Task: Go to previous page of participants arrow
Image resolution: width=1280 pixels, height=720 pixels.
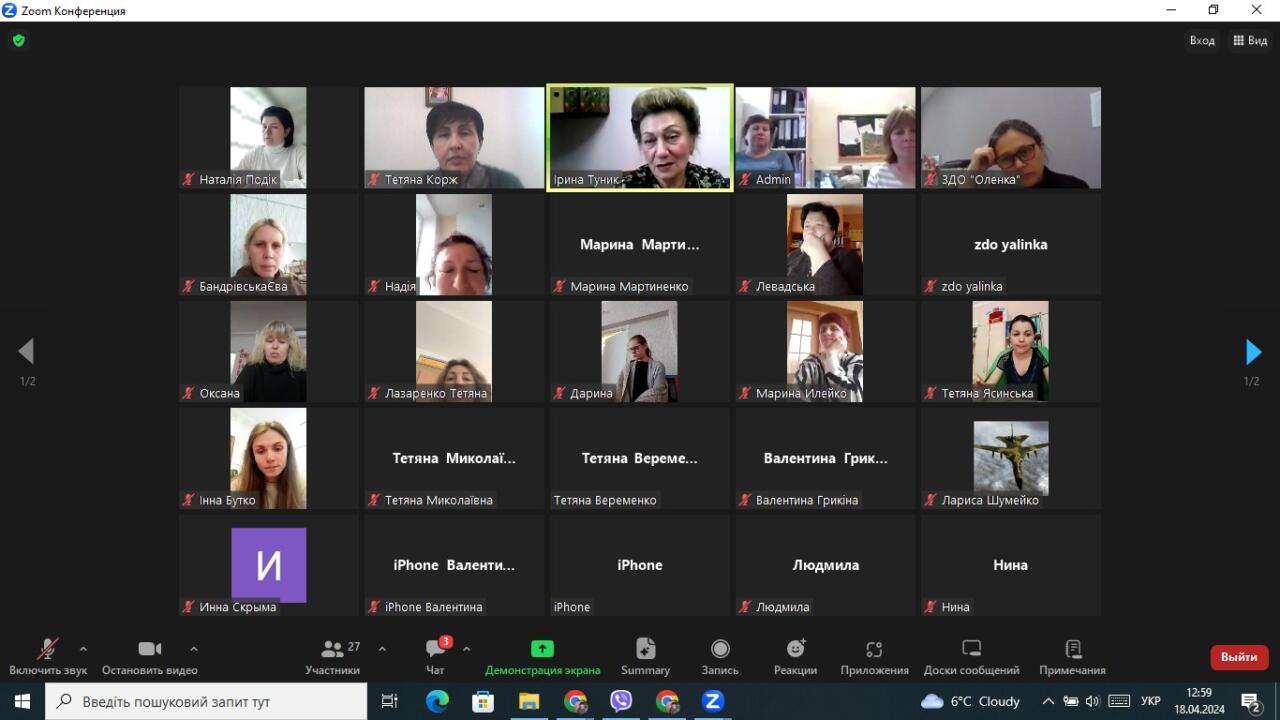Action: pos(26,351)
